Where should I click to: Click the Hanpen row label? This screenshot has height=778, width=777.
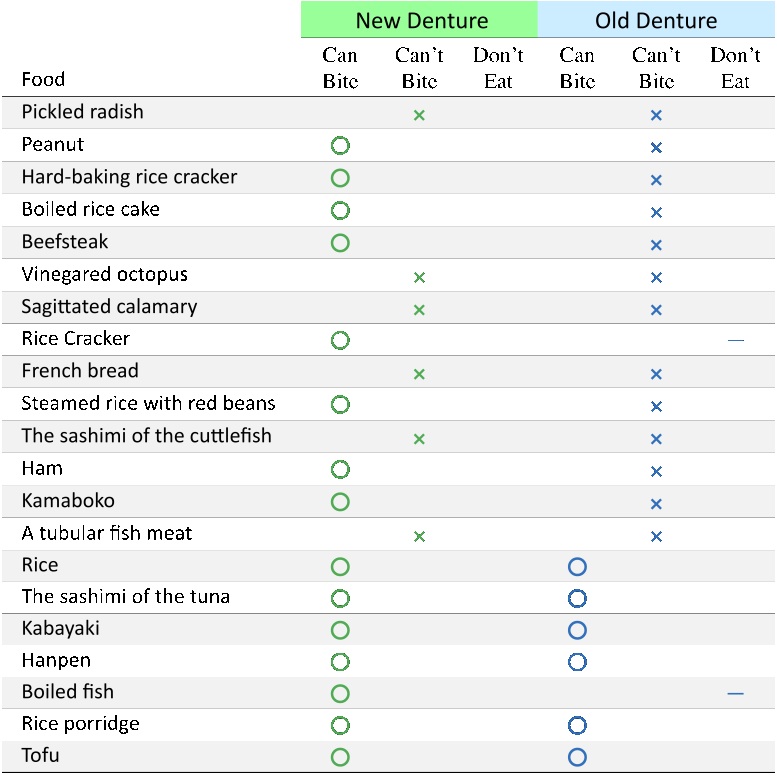(56, 661)
